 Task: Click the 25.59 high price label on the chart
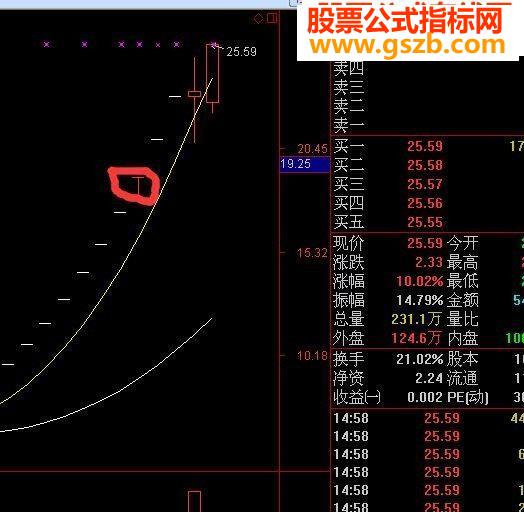241,52
